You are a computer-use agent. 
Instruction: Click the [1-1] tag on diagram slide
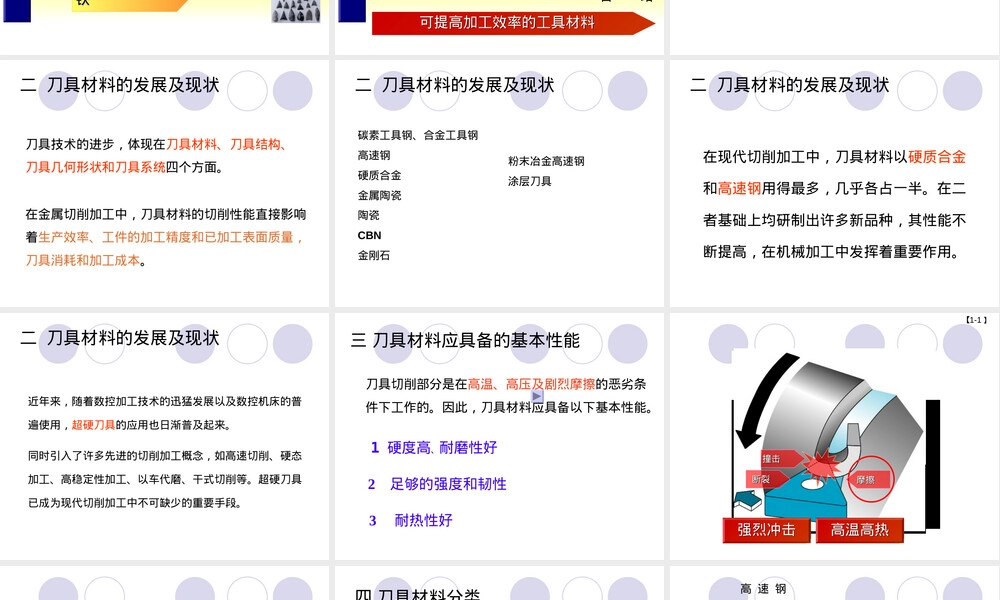[976, 320]
